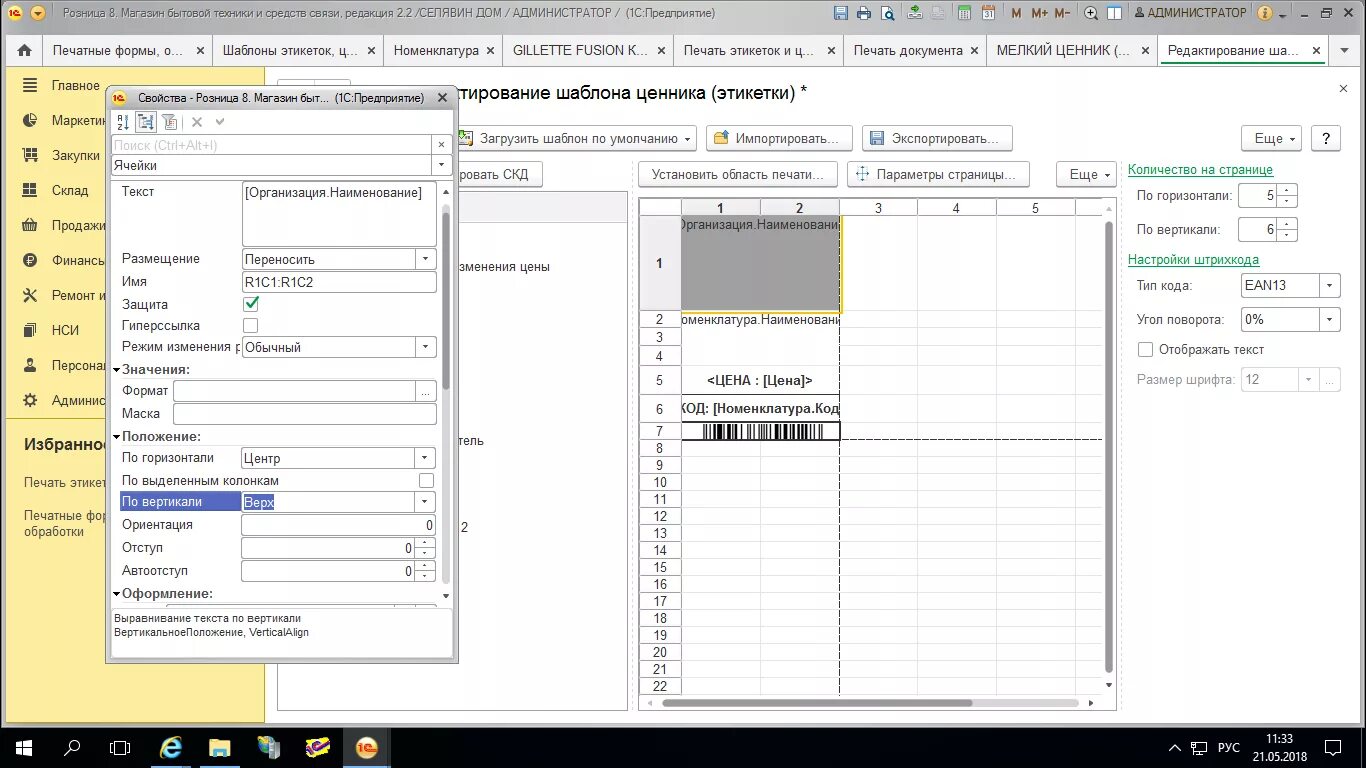Click the split window layout icon
1366x768 pixels.
1116,14
